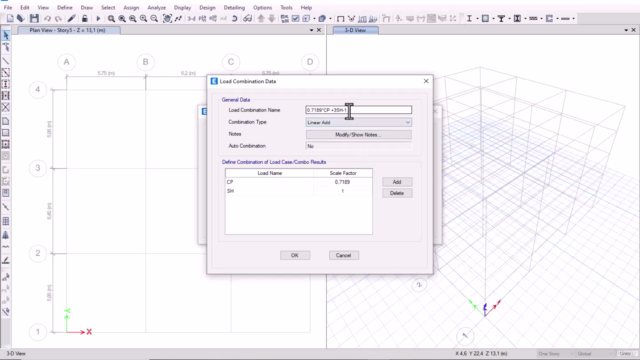
Task: Toggle the Lock Model padlock icon
Action: (84, 18)
